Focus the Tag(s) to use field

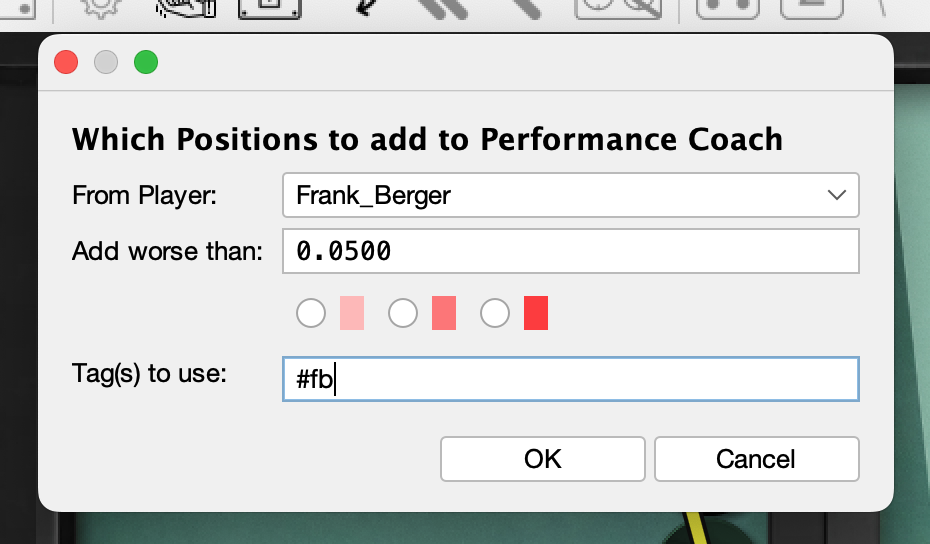point(571,380)
